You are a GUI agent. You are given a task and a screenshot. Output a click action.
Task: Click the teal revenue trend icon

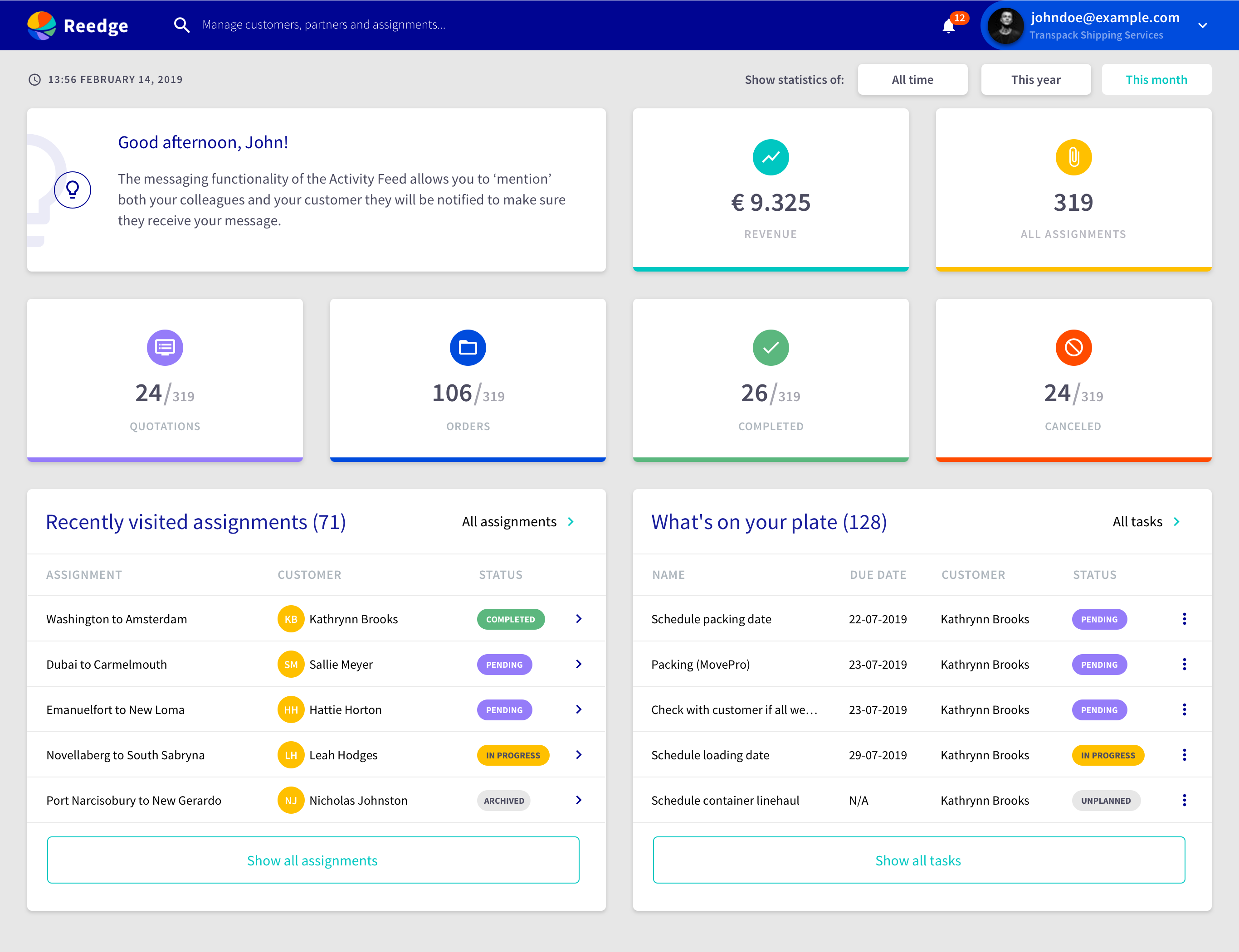point(770,158)
